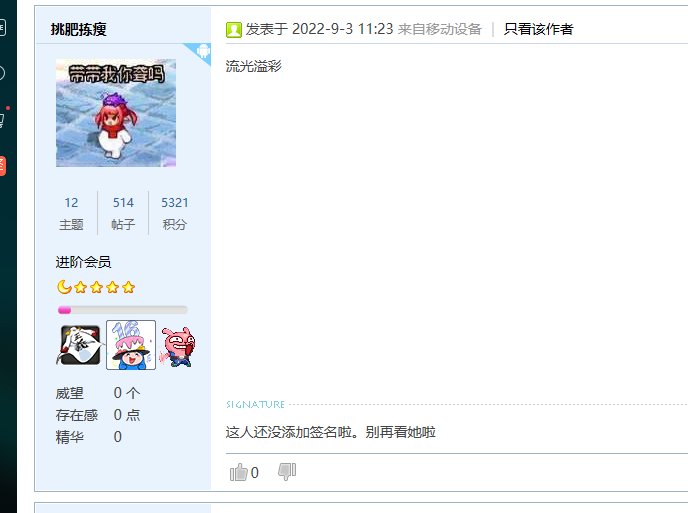Click the pink experience progress bar
688x513 pixels.
tap(122, 310)
